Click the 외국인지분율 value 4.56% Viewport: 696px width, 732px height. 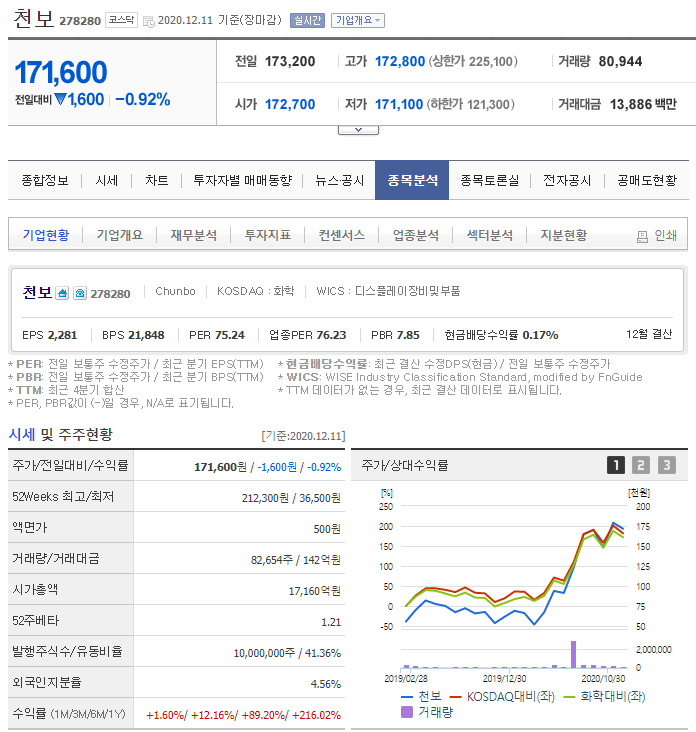coord(326,684)
